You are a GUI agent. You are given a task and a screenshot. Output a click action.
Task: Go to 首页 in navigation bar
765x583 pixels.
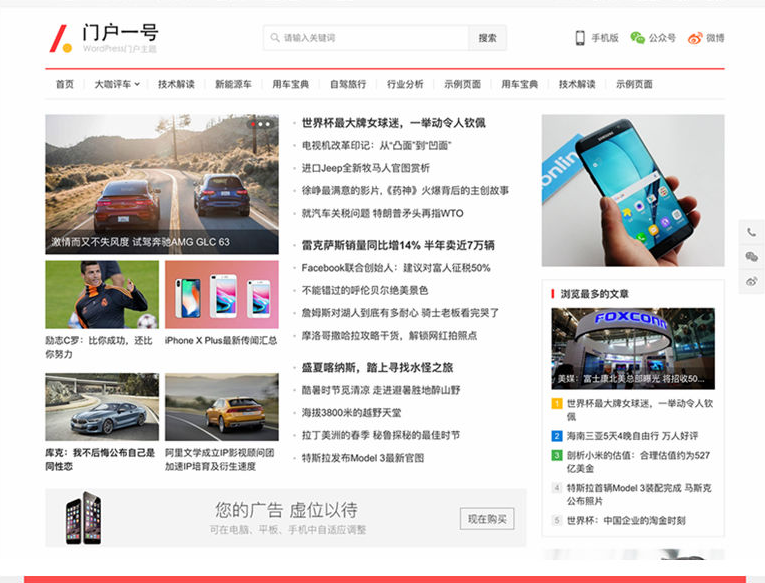[65, 84]
